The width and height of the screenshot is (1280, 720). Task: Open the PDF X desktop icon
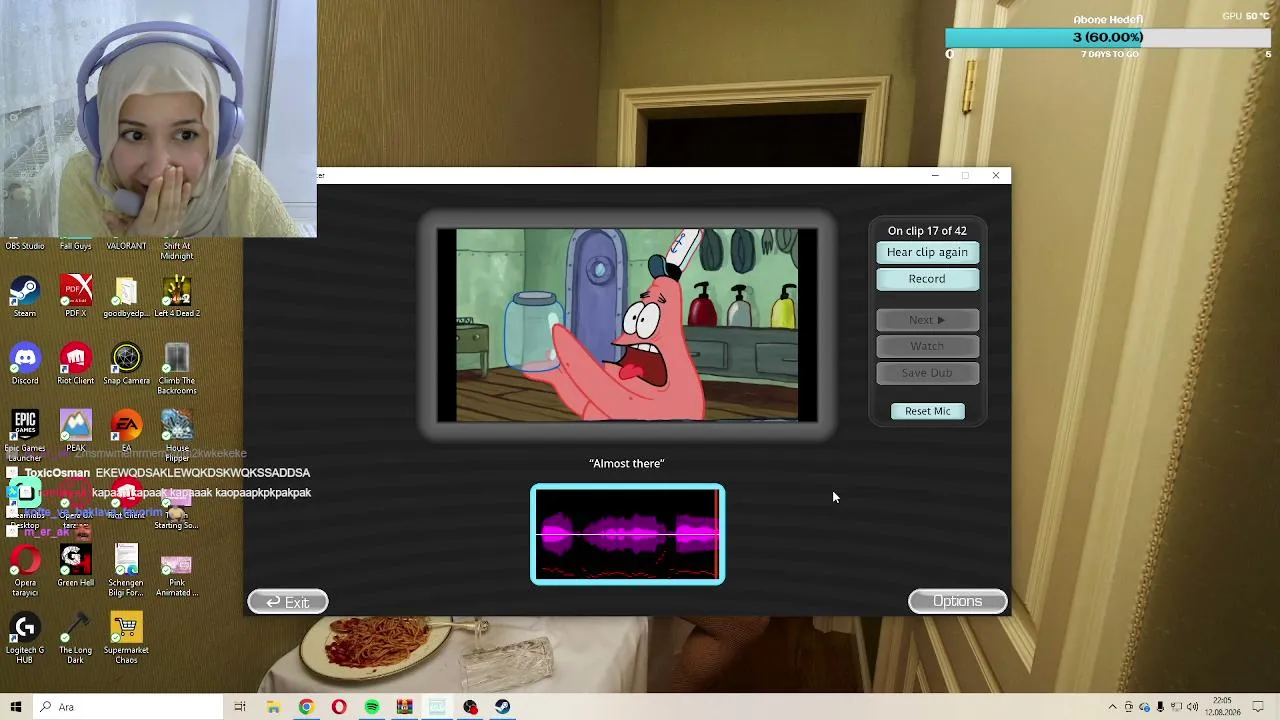[76, 297]
